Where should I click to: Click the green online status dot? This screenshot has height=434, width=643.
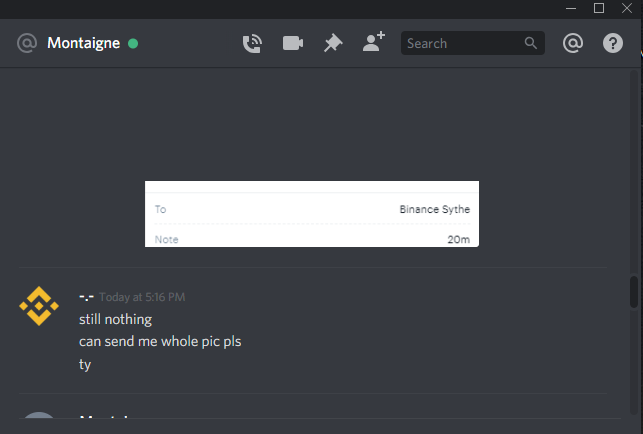coord(133,43)
